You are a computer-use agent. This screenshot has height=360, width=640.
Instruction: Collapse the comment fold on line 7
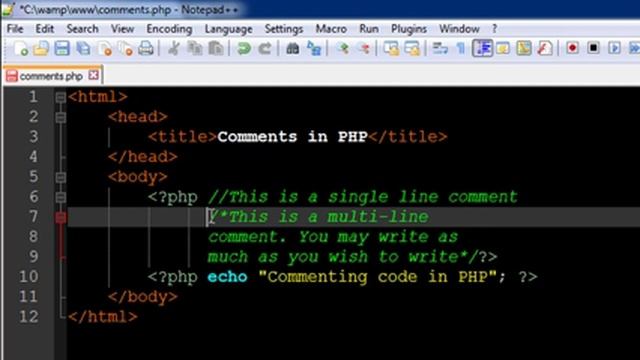pyautogui.click(x=60, y=217)
